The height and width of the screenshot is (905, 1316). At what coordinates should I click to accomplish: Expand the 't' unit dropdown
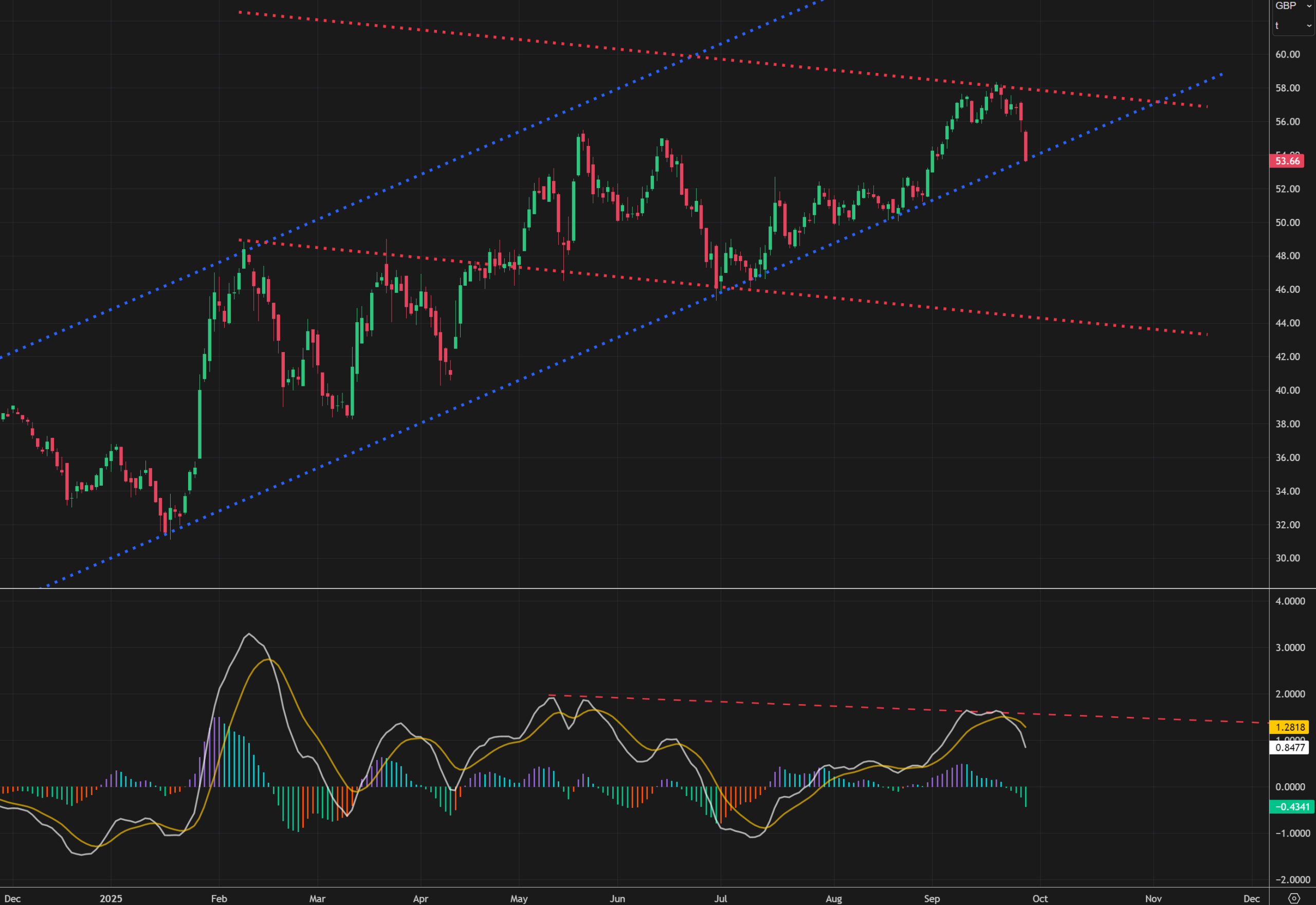[1293, 26]
